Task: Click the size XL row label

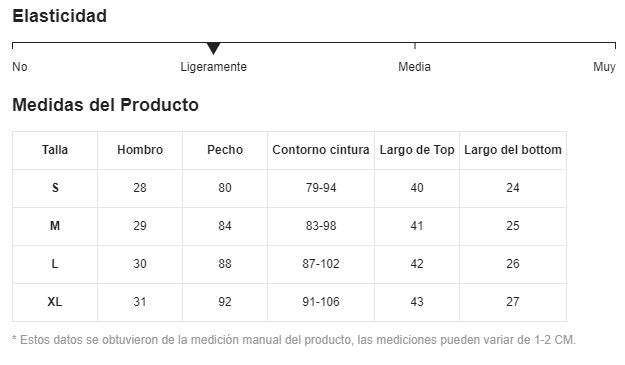Action: [55, 302]
